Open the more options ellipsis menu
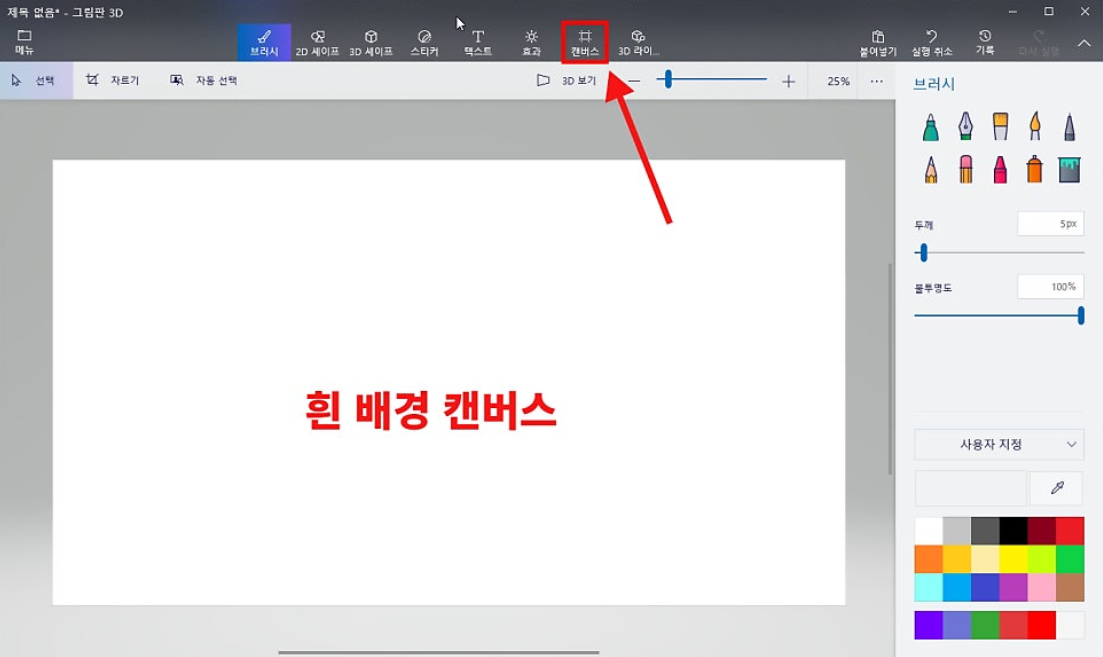The width and height of the screenshot is (1103, 657). 876,81
